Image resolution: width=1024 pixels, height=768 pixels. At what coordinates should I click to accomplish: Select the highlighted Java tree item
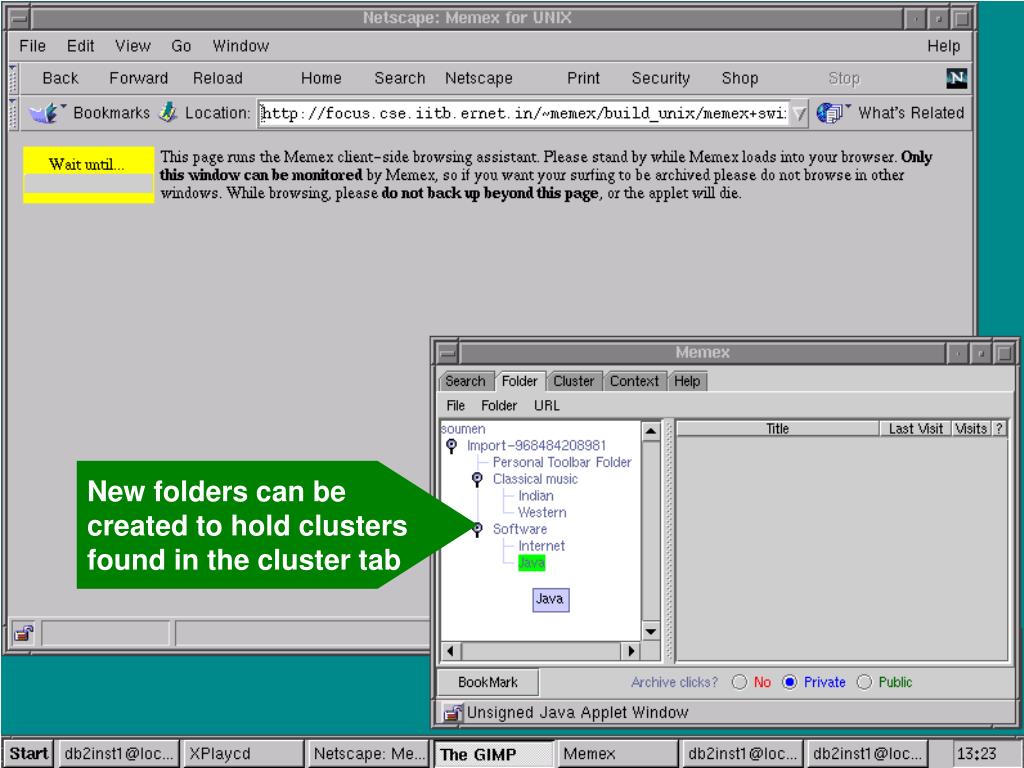pos(531,563)
